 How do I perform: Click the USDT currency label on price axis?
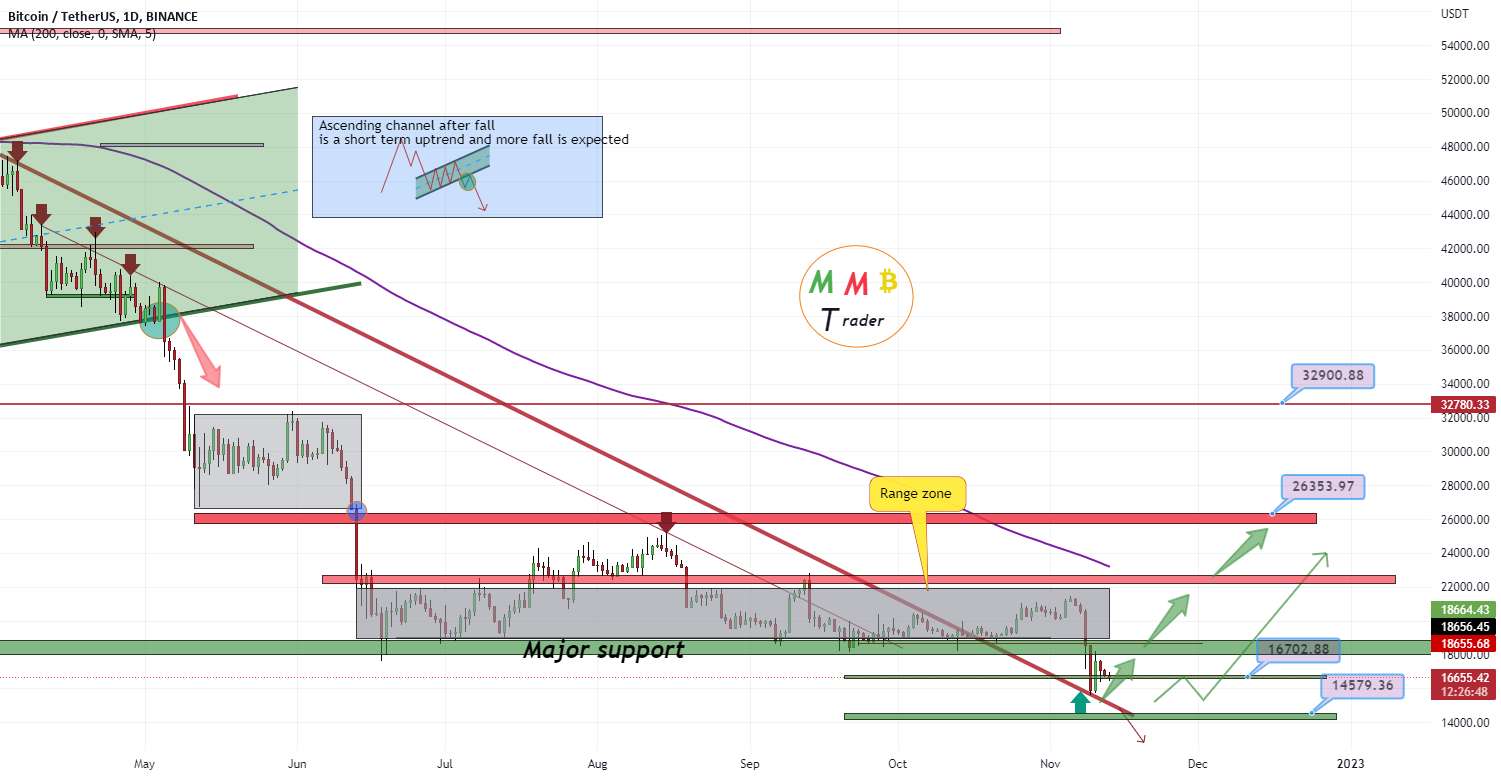pos(1455,14)
